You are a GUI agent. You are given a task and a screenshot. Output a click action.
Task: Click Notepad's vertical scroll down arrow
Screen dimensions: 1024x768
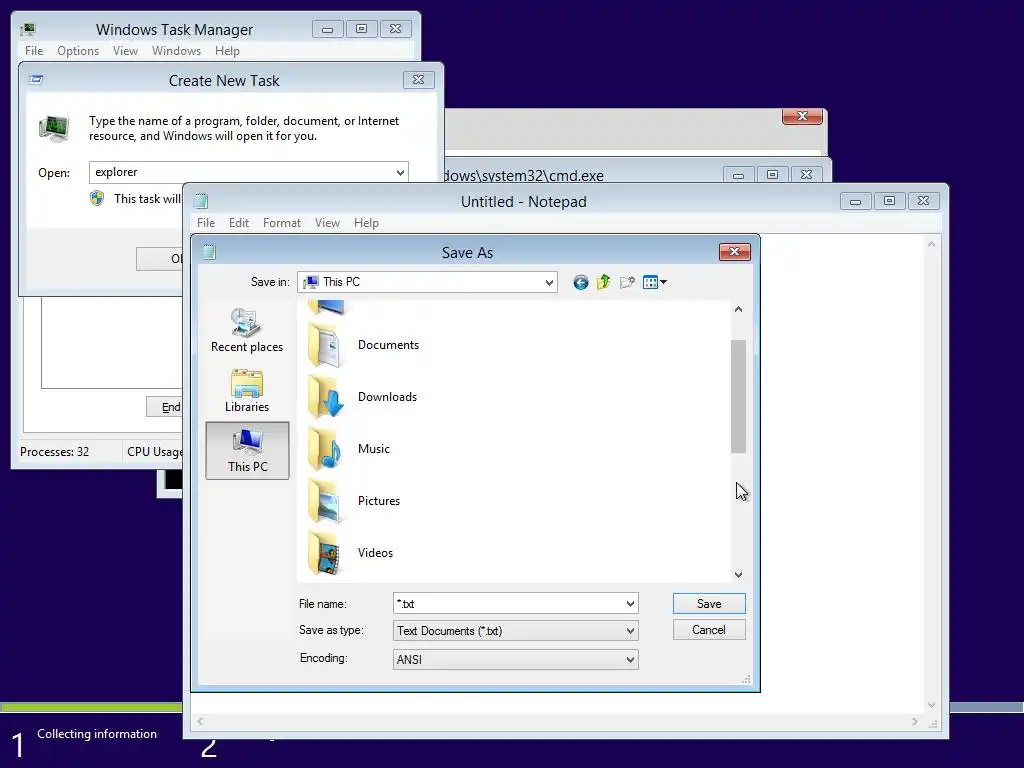(x=931, y=705)
